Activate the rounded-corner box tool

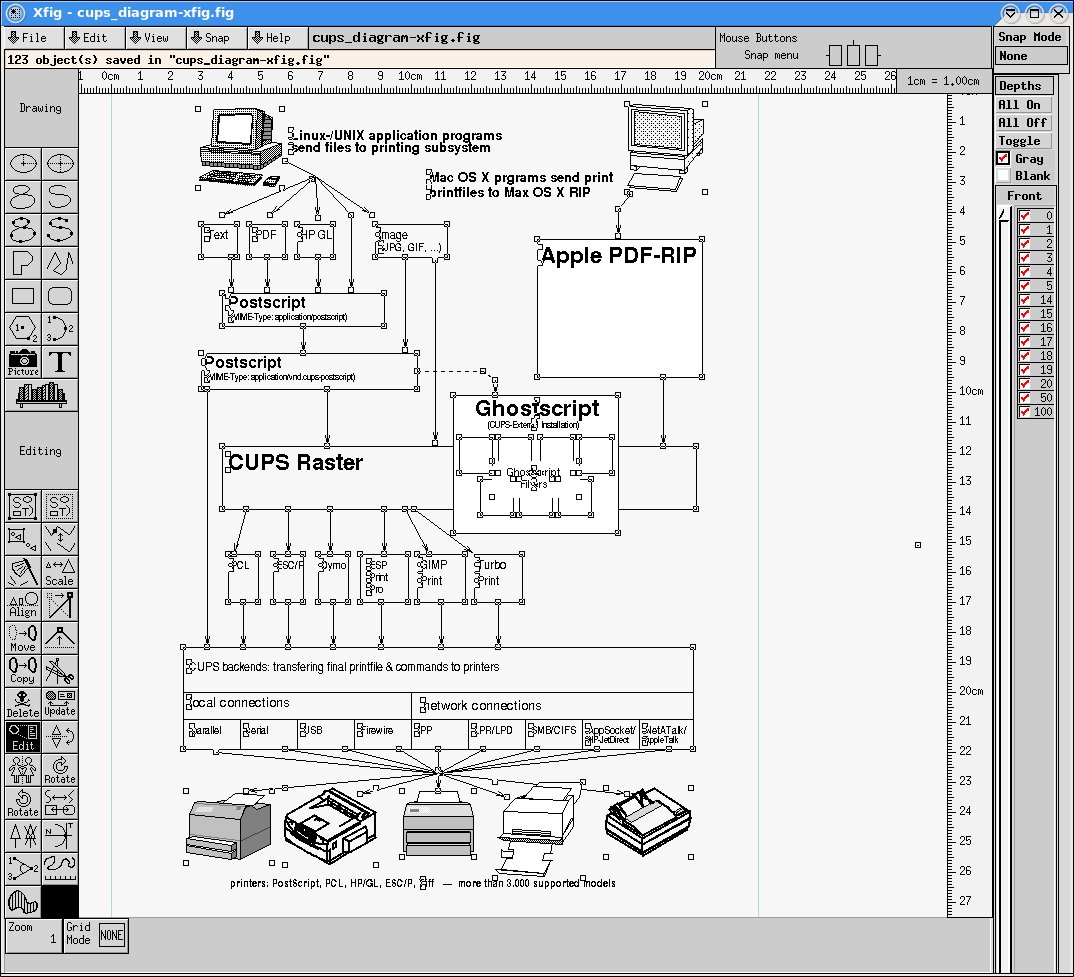(x=60, y=295)
